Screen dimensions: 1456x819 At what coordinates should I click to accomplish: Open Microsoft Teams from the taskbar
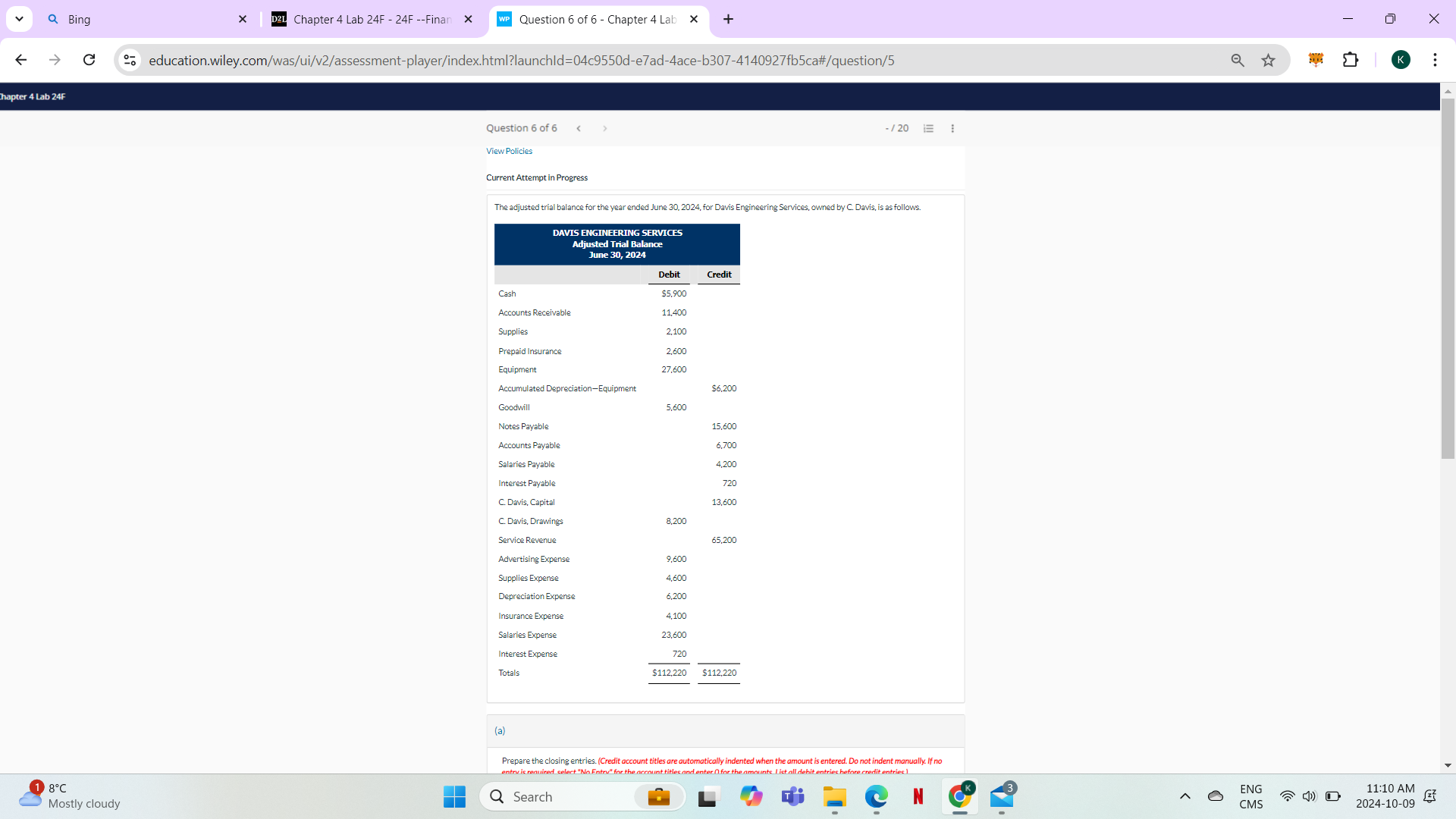pos(792,796)
